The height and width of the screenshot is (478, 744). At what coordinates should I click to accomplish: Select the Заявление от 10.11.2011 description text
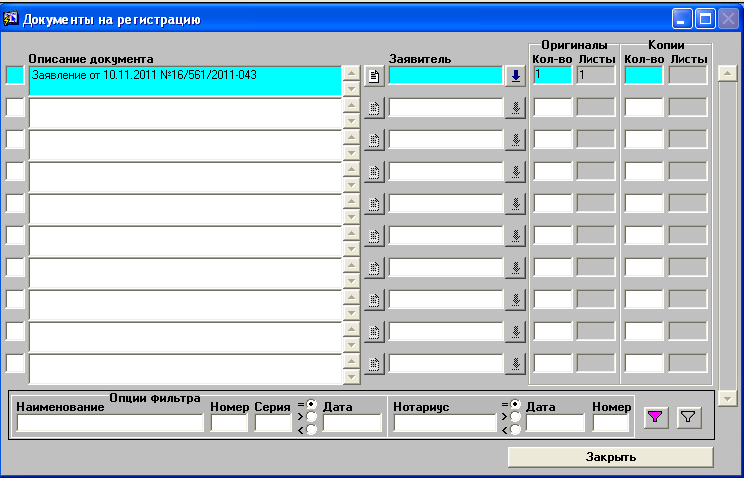(144, 75)
